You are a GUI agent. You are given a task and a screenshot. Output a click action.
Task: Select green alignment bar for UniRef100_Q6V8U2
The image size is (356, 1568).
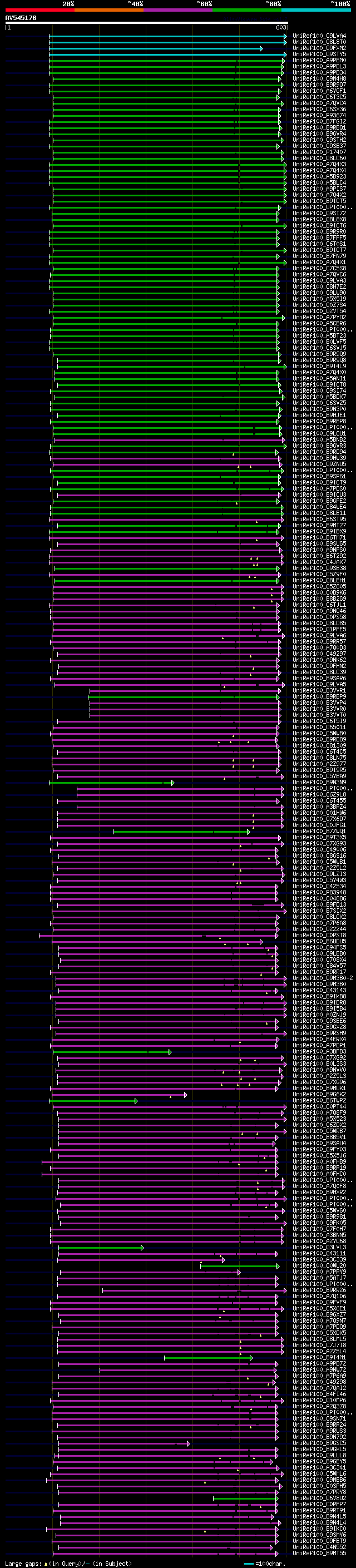(246, 1498)
